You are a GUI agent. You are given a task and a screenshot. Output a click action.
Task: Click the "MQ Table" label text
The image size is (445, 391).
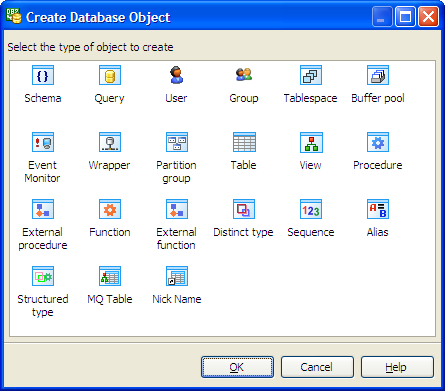coord(110,299)
